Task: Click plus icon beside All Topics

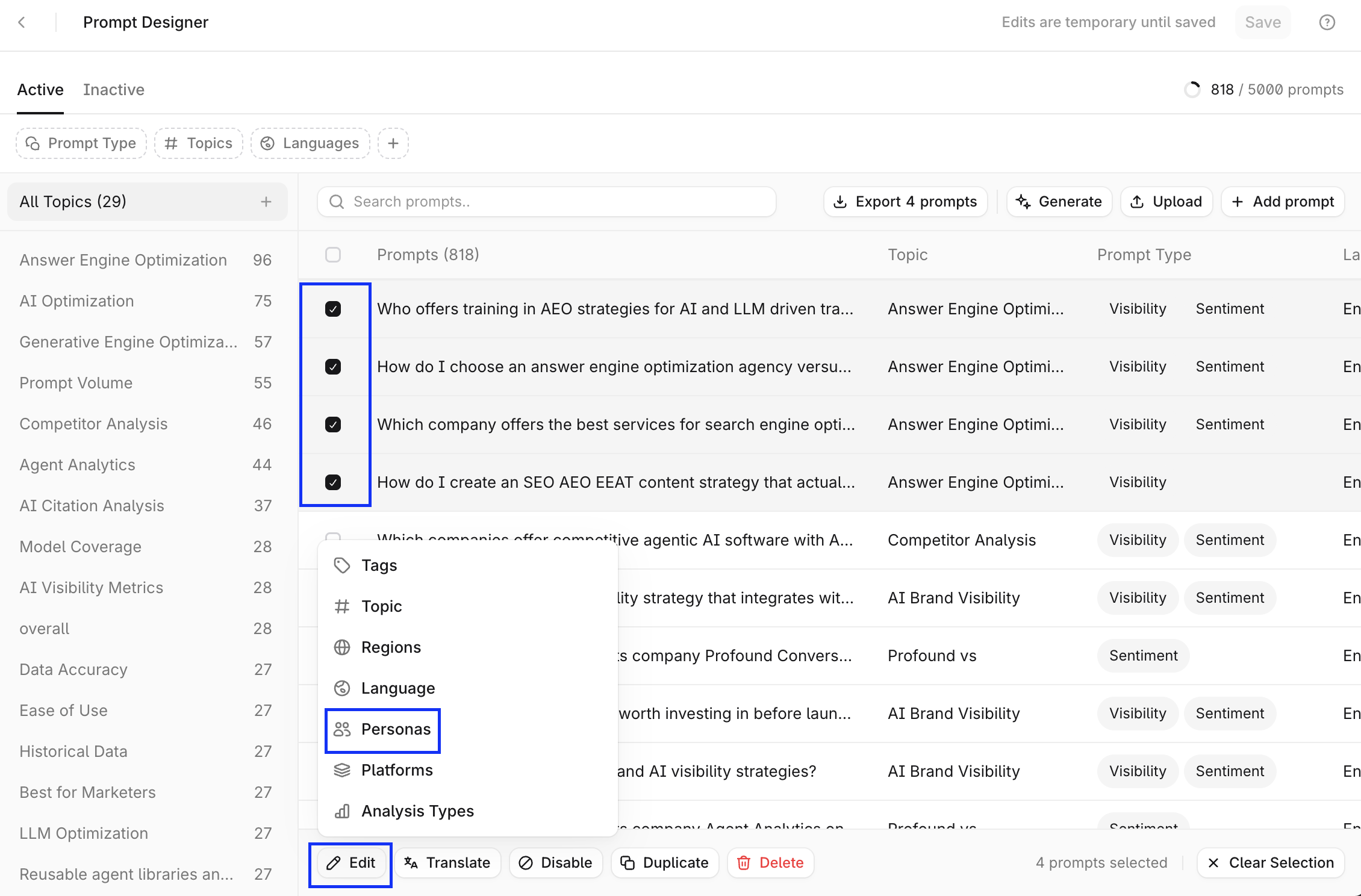Action: pos(266,202)
